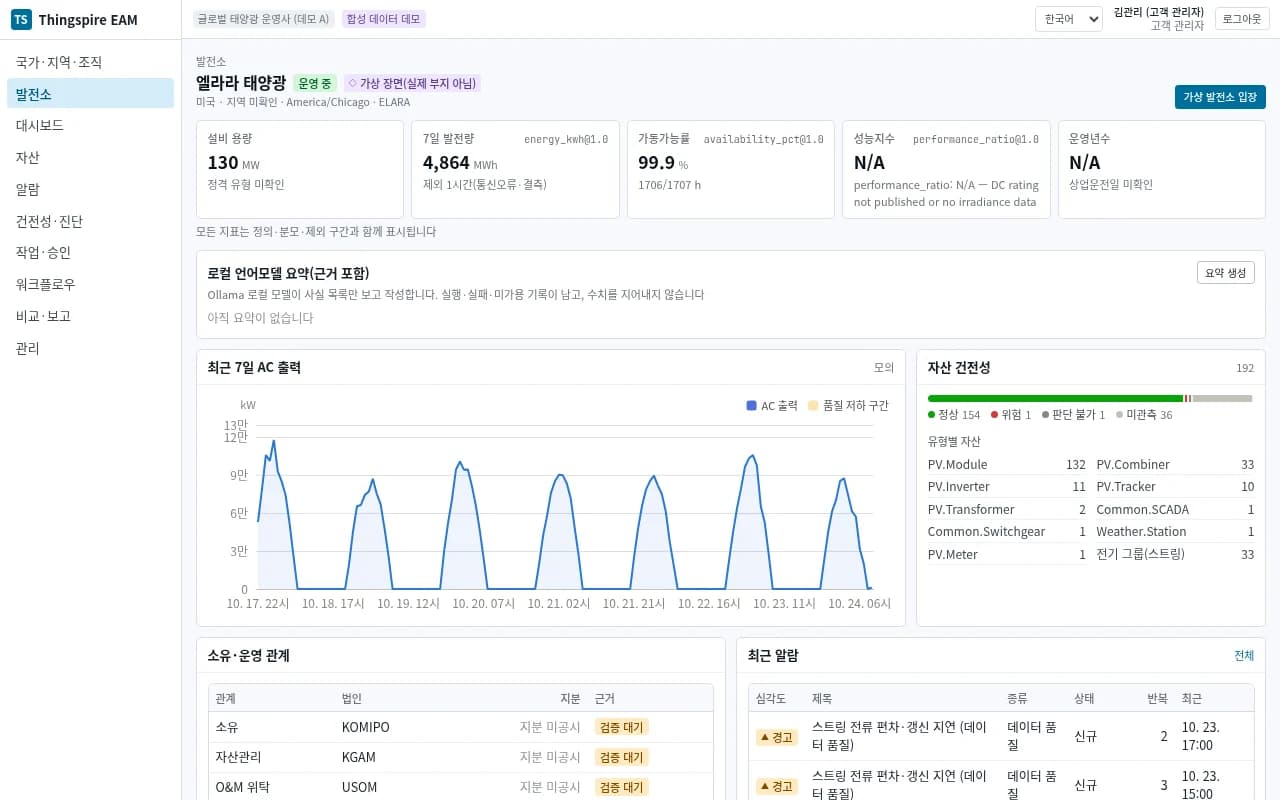Viewport: 1280px width, 800px height.
Task: Click the 가동가능률 99.9% card
Action: (731, 169)
